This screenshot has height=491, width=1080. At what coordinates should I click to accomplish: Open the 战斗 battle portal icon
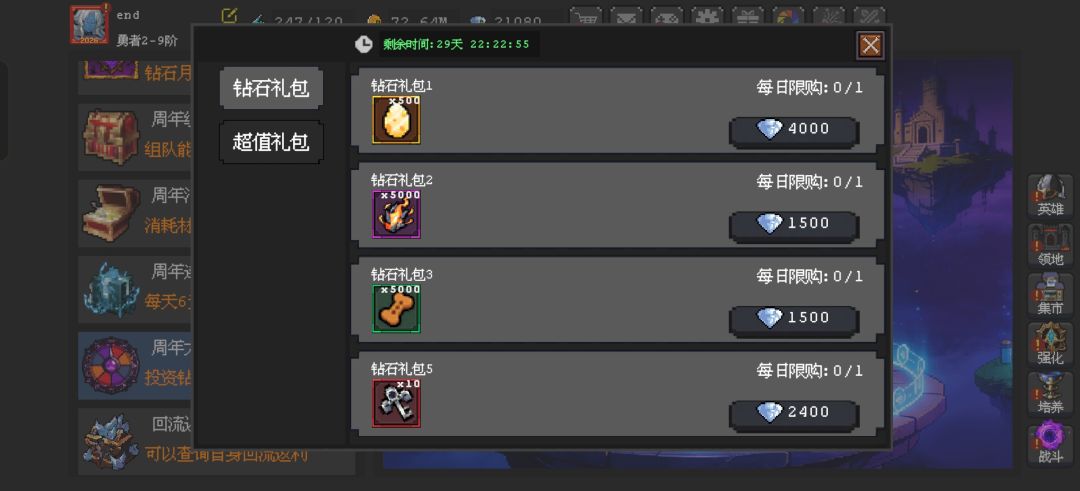(x=1050, y=443)
